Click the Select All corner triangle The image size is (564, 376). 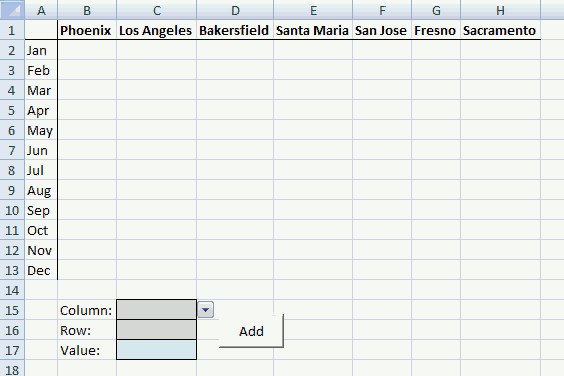(x=12, y=10)
